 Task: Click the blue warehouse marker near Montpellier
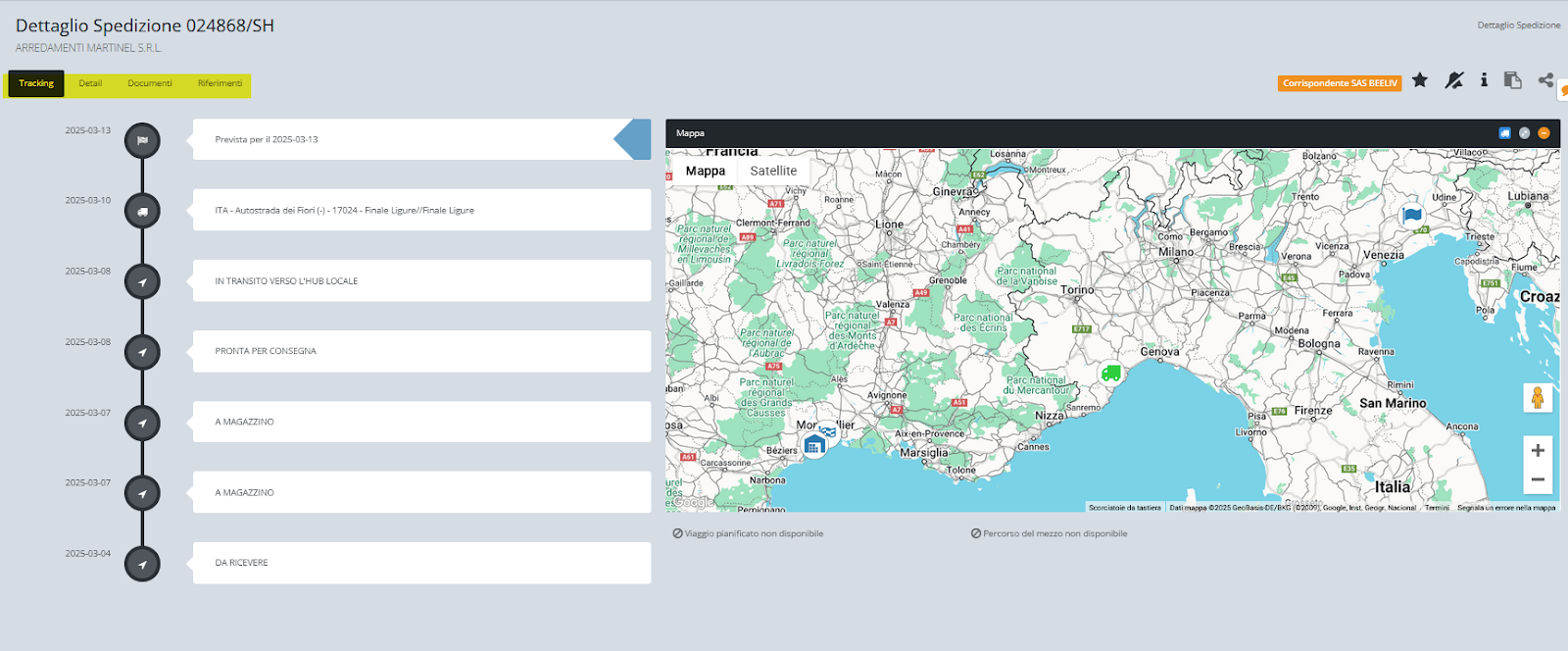[x=813, y=446]
